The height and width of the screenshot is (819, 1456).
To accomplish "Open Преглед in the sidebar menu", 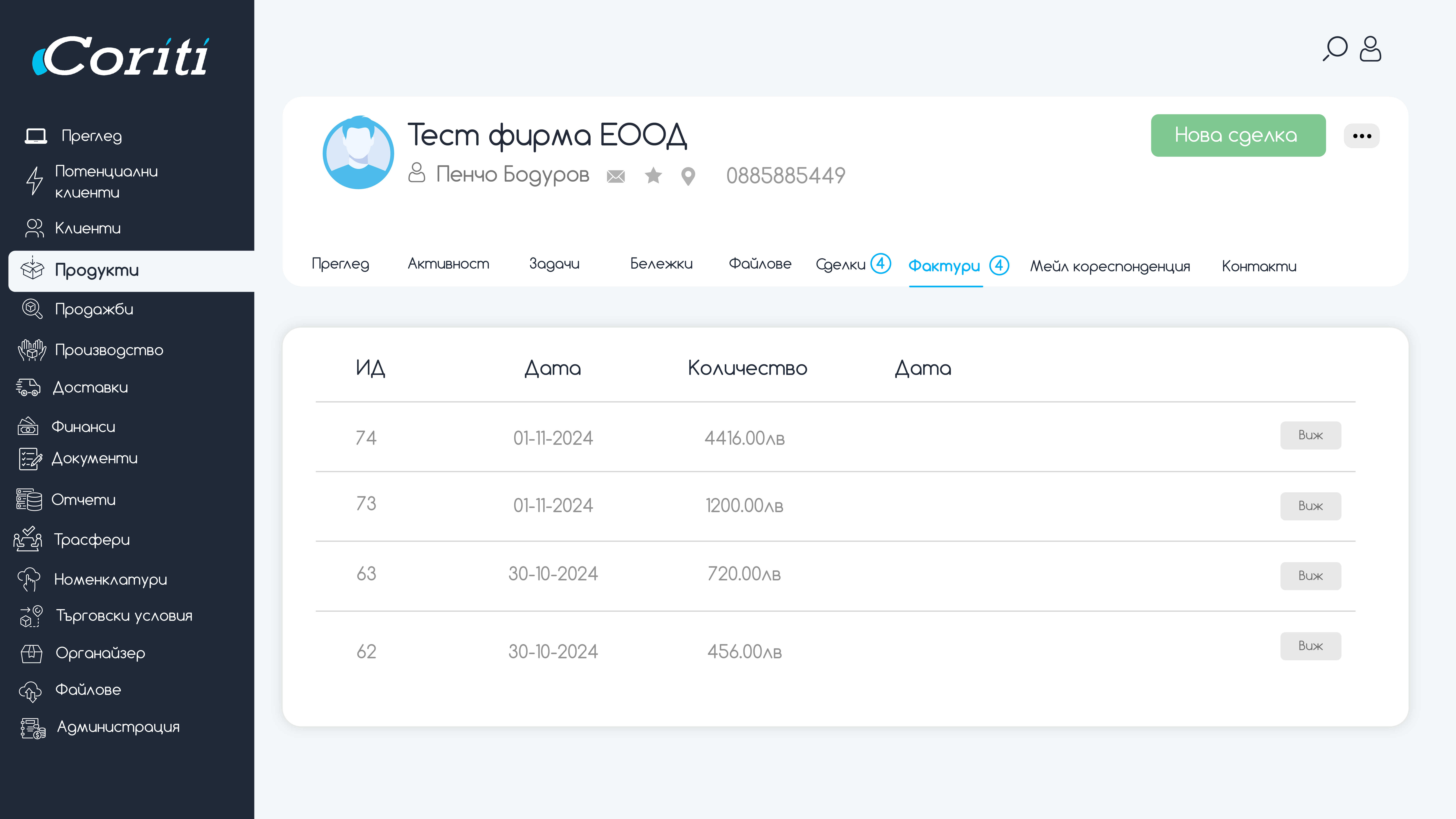I will click(x=92, y=136).
